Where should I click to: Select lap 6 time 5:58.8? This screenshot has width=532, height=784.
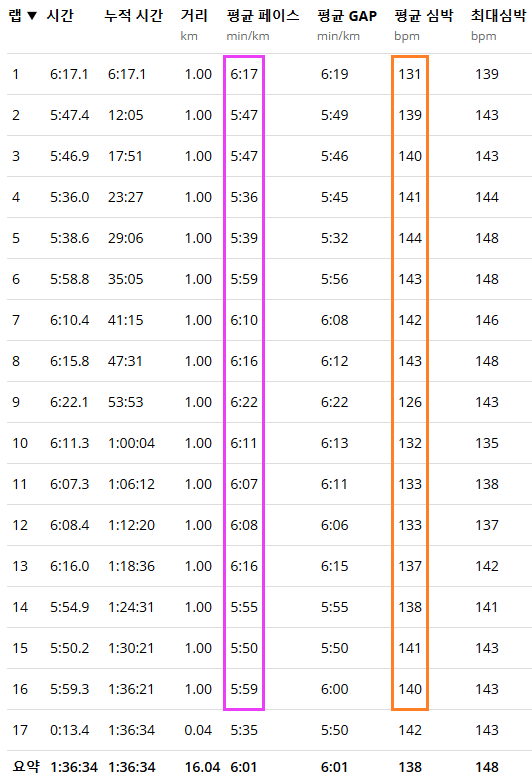pyautogui.click(x=70, y=279)
